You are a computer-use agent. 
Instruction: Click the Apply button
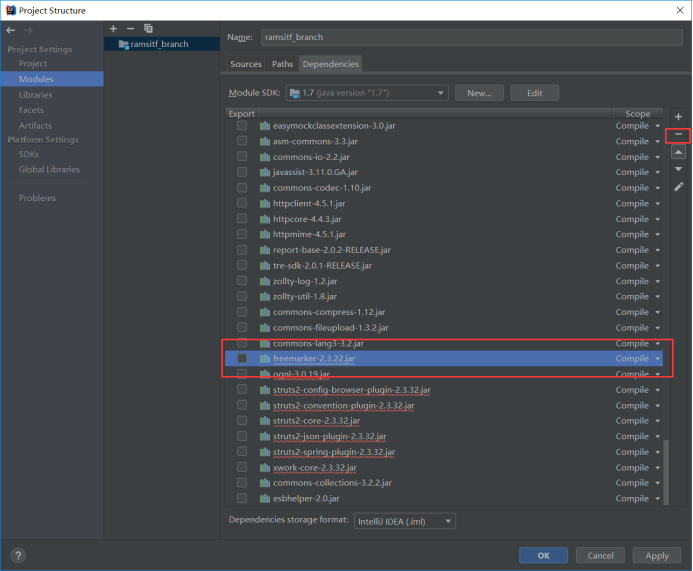coord(657,556)
